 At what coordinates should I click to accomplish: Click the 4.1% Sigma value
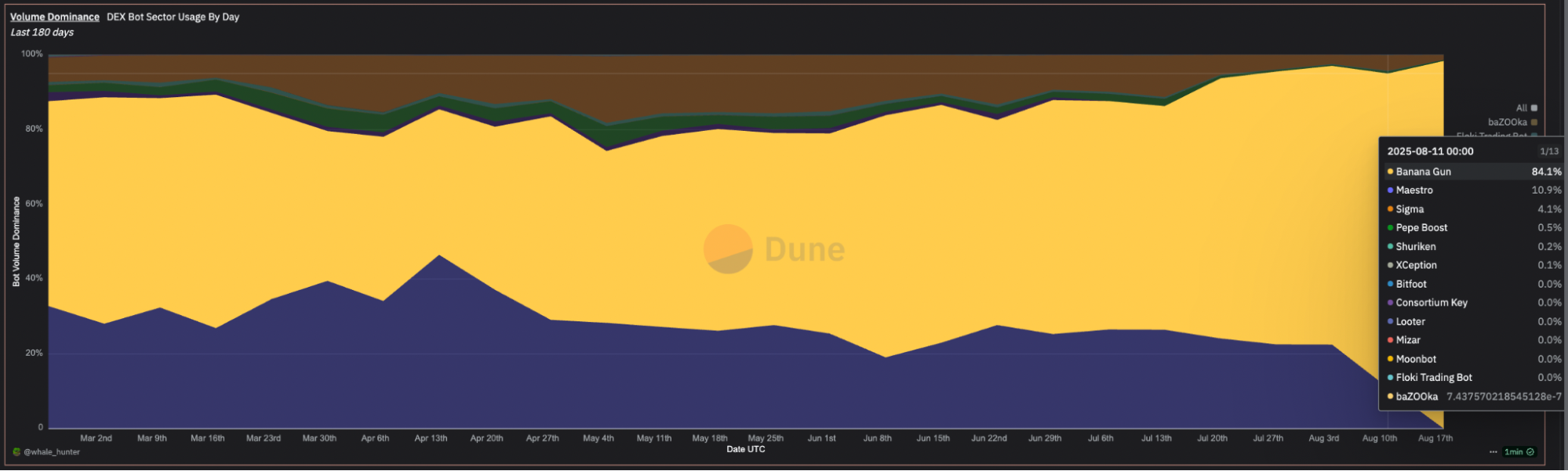(x=1549, y=209)
